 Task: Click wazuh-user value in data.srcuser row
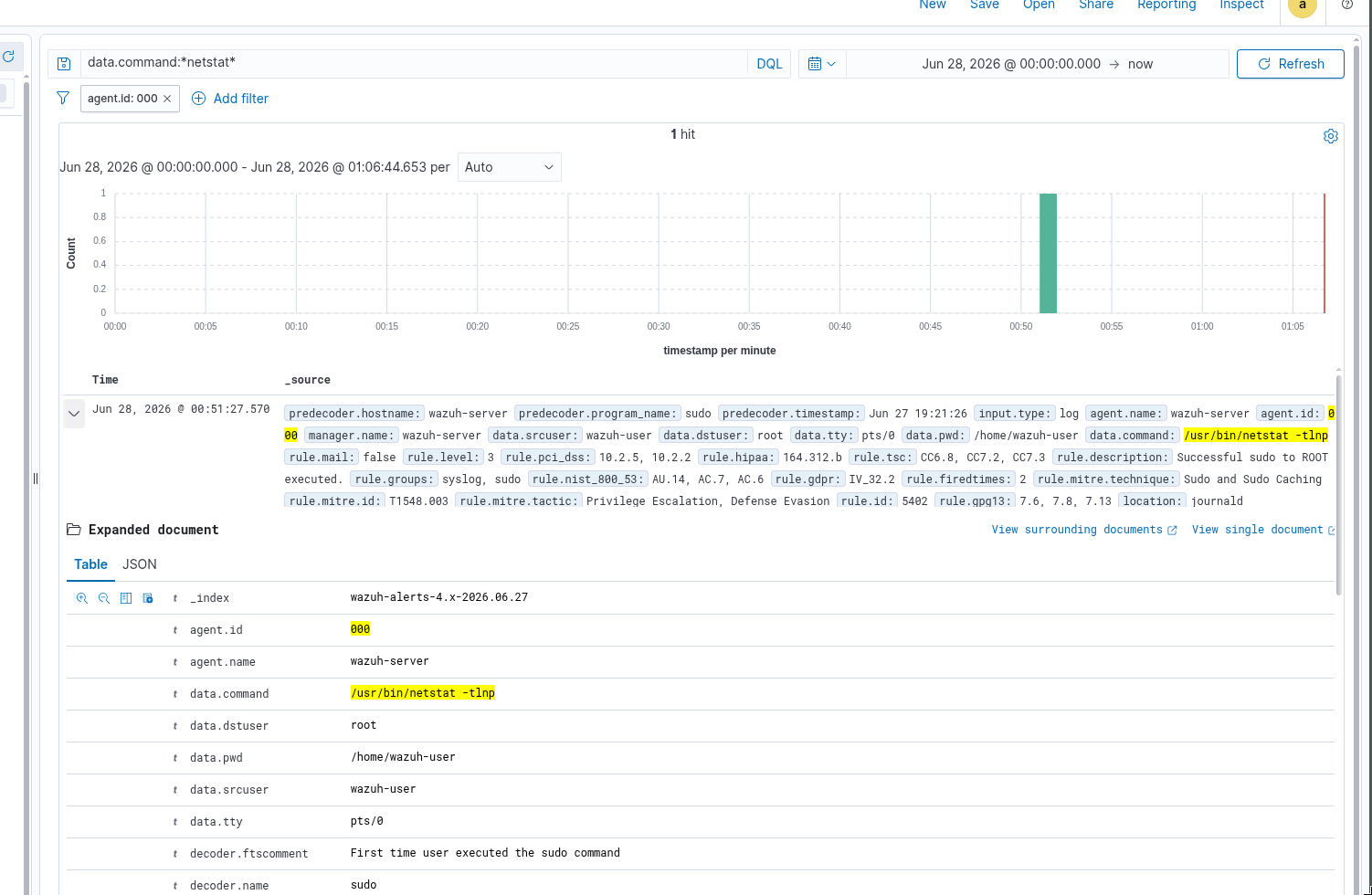[384, 789]
